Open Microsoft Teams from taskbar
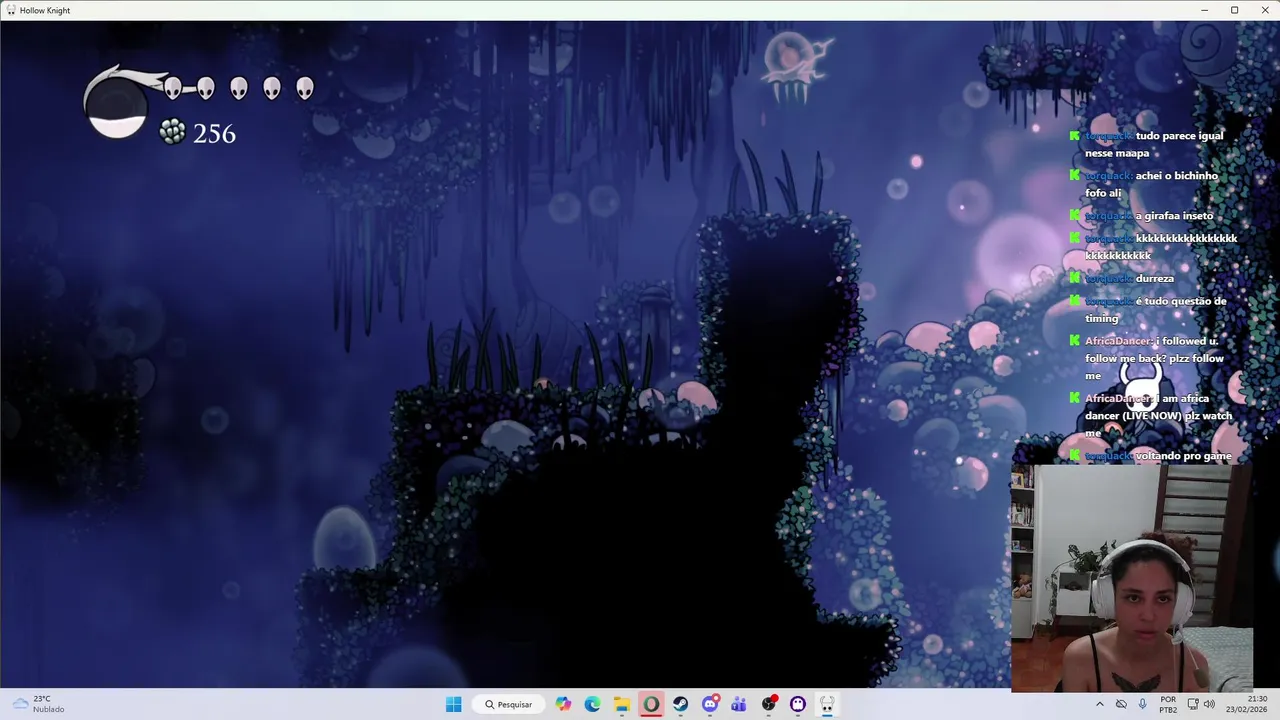 point(739,704)
